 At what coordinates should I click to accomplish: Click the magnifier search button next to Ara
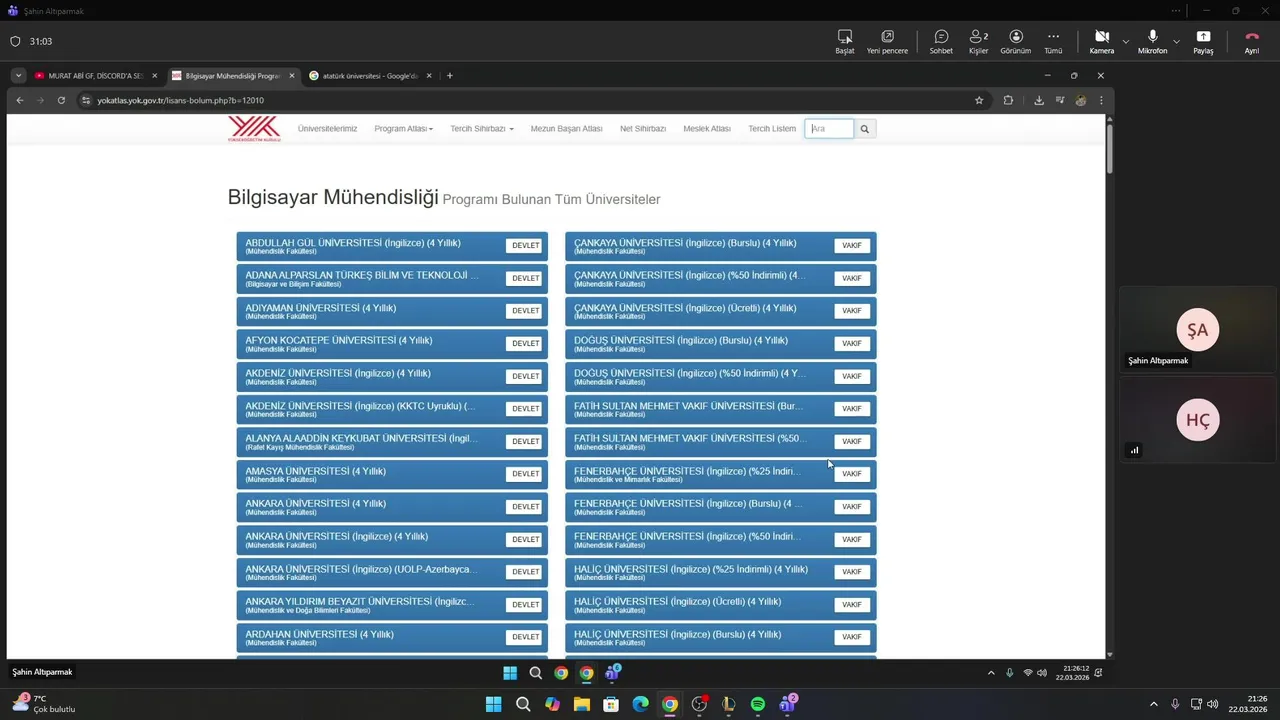pyautogui.click(x=865, y=129)
